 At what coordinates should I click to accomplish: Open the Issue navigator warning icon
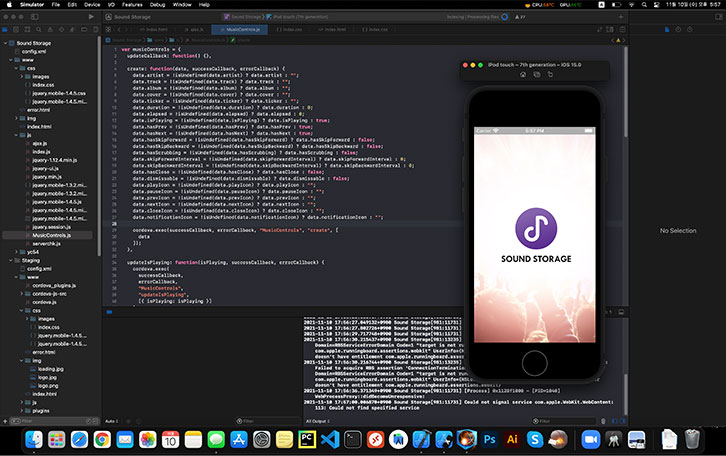[50, 30]
